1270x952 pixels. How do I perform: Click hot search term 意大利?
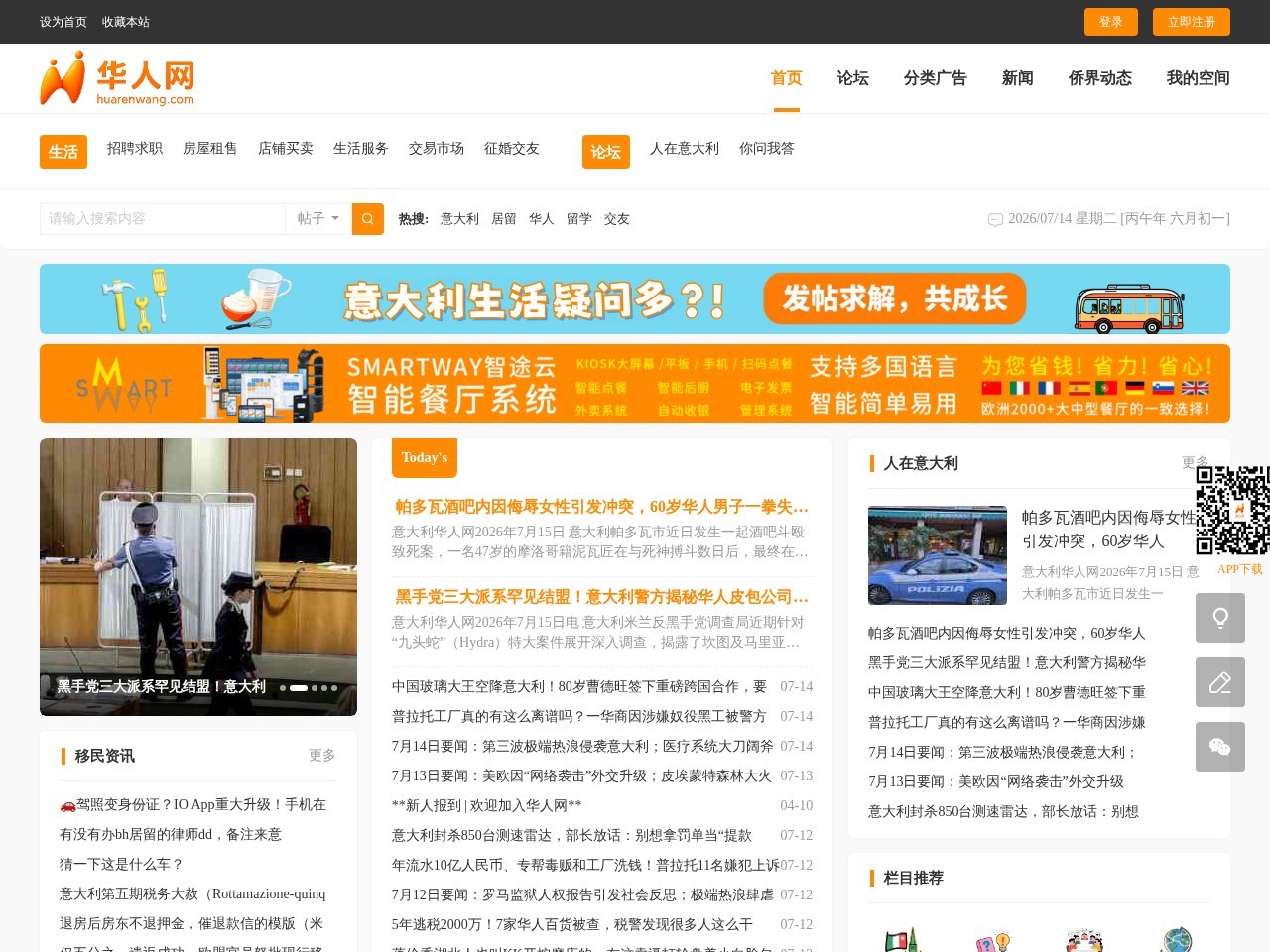(x=459, y=219)
